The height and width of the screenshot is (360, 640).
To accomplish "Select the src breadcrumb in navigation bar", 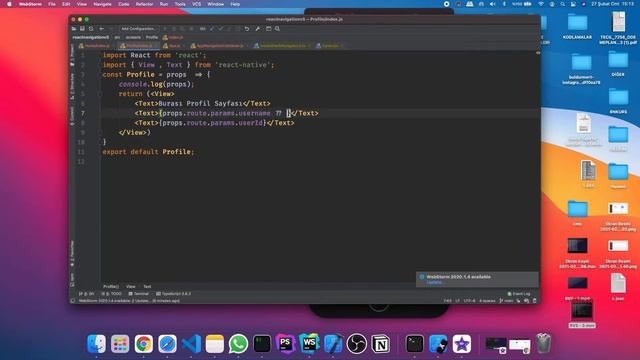I will 117,38.
